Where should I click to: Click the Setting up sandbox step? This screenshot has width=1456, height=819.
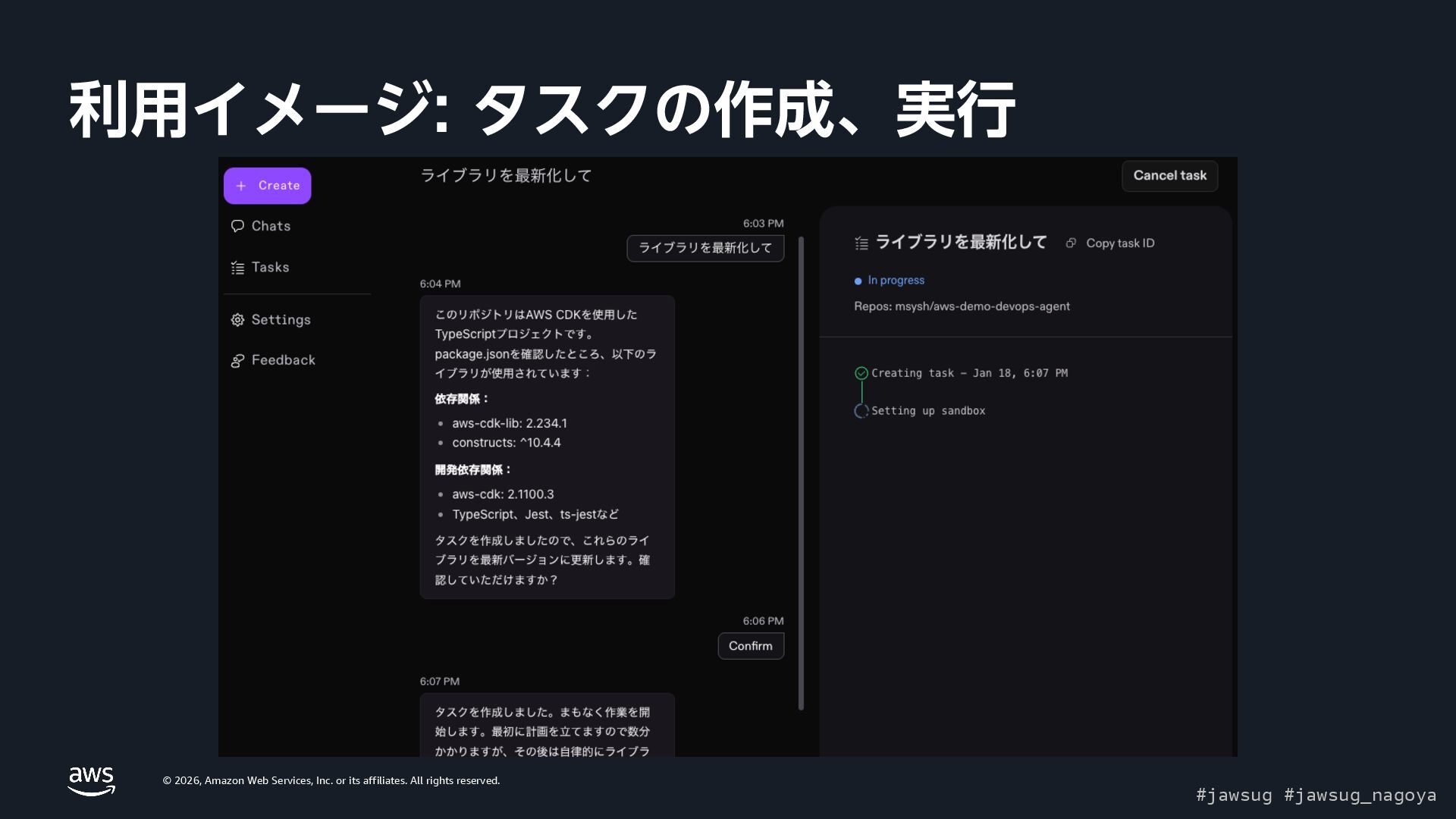[927, 411]
